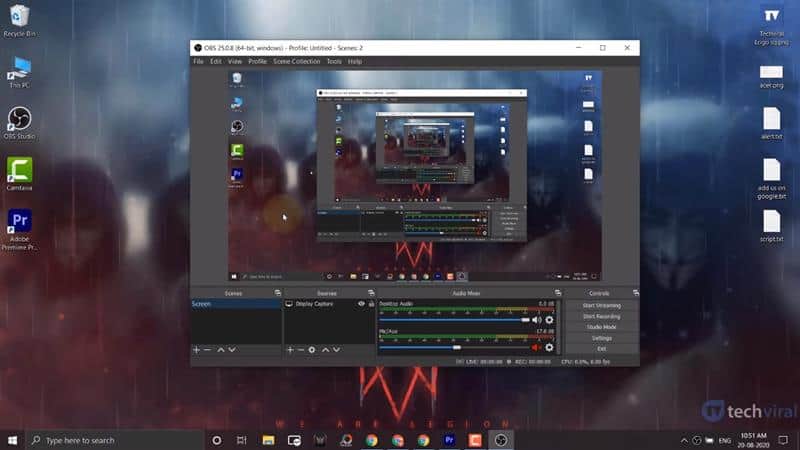
Task: Adjust Desktop Audio volume slider
Action: (455, 320)
